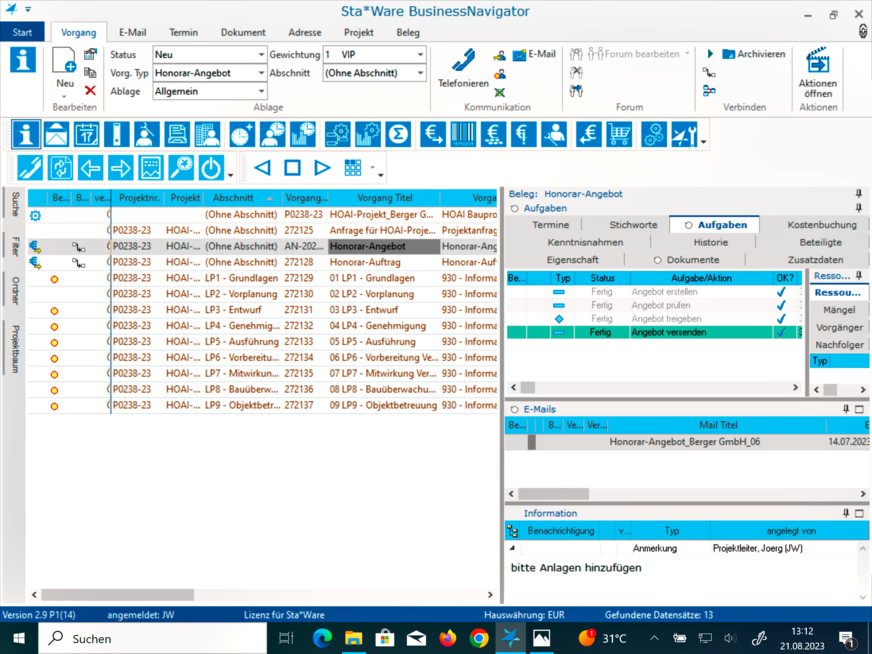Toggle OK checkmark for Angebot prüfen
The width and height of the screenshot is (872, 654).
781,305
